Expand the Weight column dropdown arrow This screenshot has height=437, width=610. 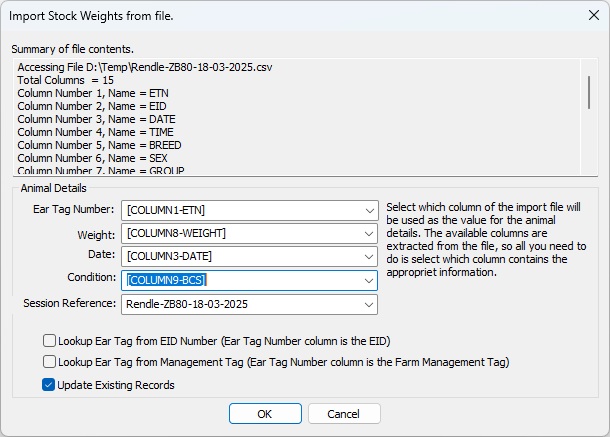coord(369,233)
